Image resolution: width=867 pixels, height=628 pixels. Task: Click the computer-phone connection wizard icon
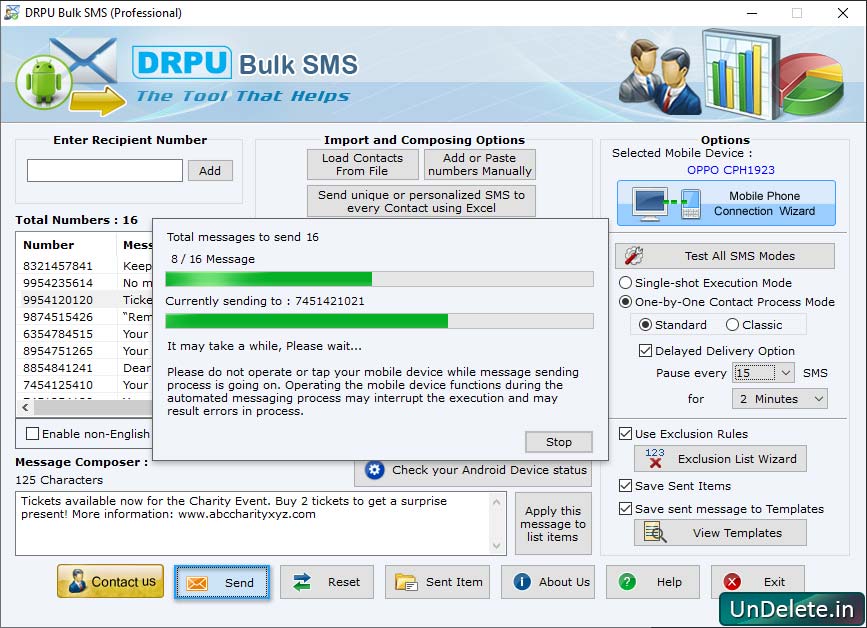click(667, 204)
